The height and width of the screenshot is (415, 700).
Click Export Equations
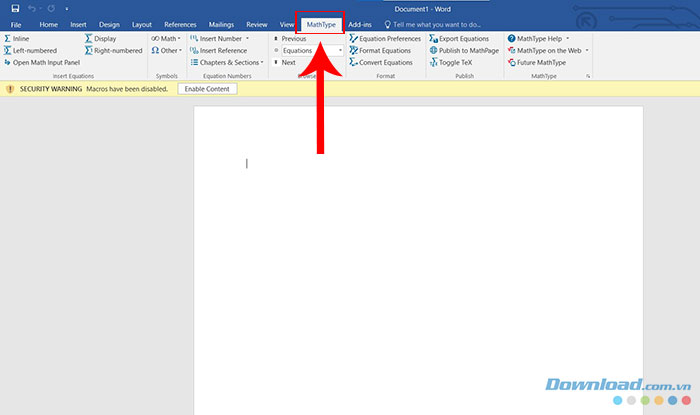tap(463, 38)
